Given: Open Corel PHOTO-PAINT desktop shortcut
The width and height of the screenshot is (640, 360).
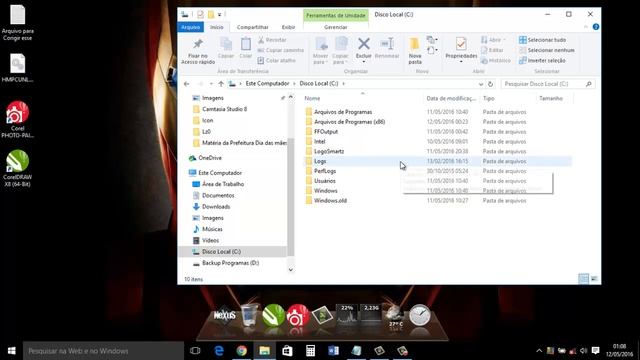Looking at the screenshot, I should 18,120.
